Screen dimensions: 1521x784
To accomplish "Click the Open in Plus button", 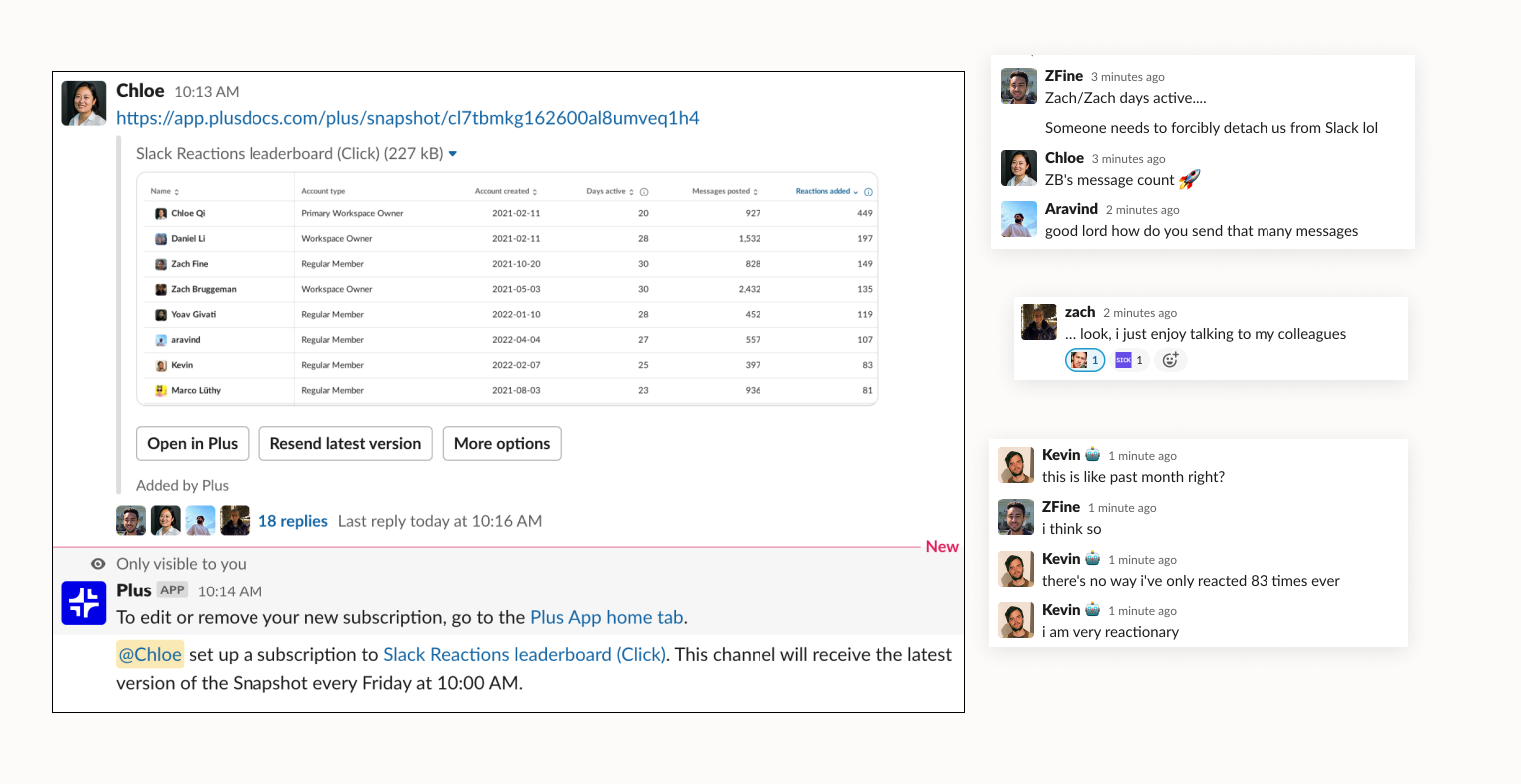I will pos(193,444).
